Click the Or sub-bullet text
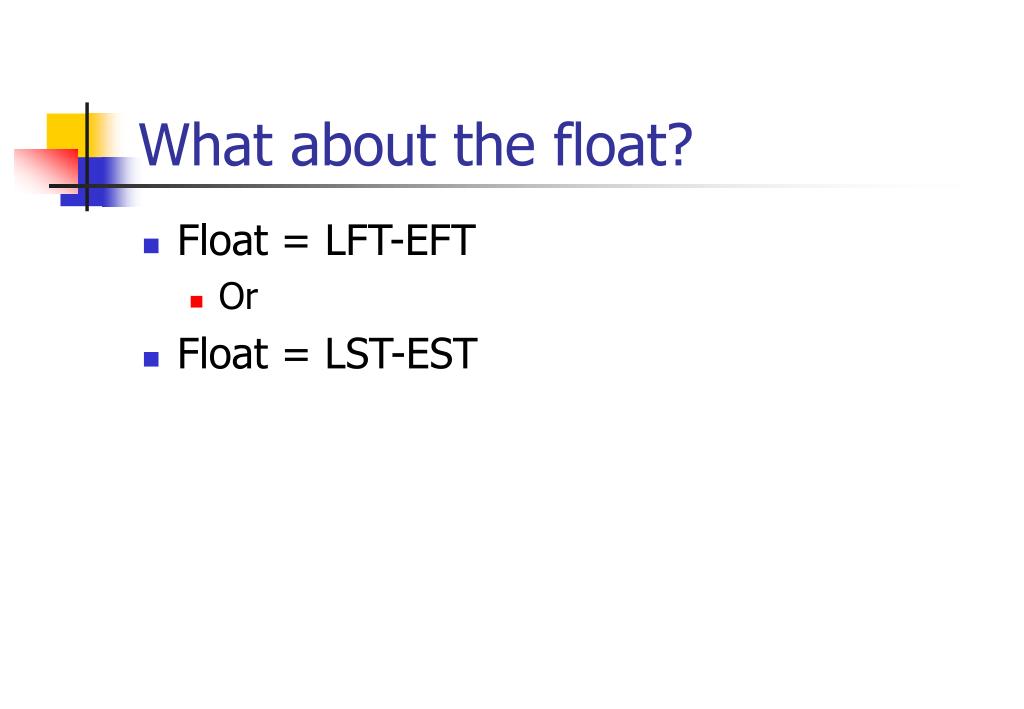Viewport: 1024px width, 709px height. pos(238,296)
